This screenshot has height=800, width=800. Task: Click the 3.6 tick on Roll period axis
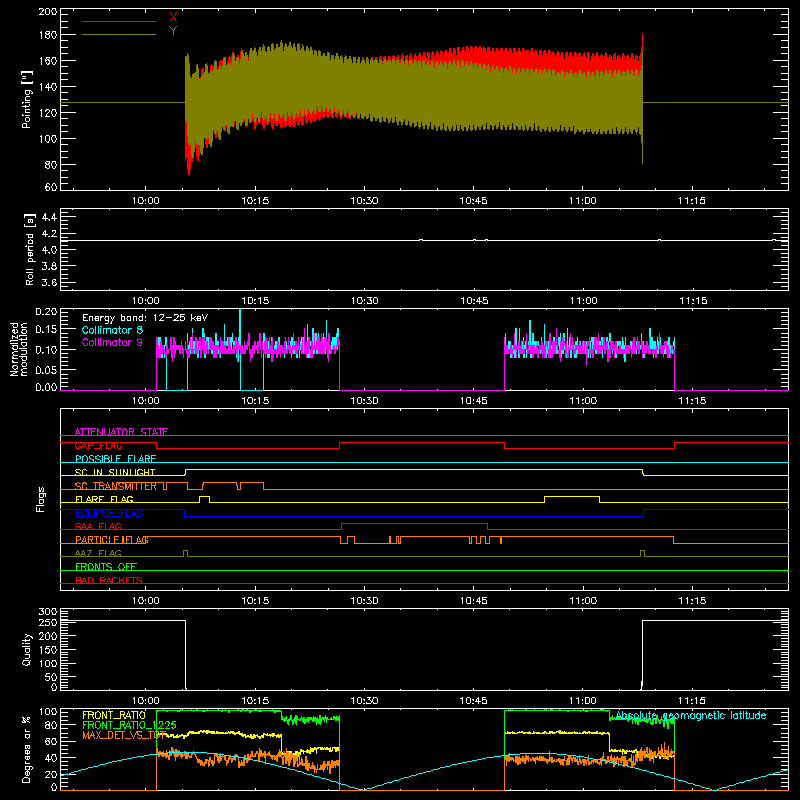coord(48,282)
